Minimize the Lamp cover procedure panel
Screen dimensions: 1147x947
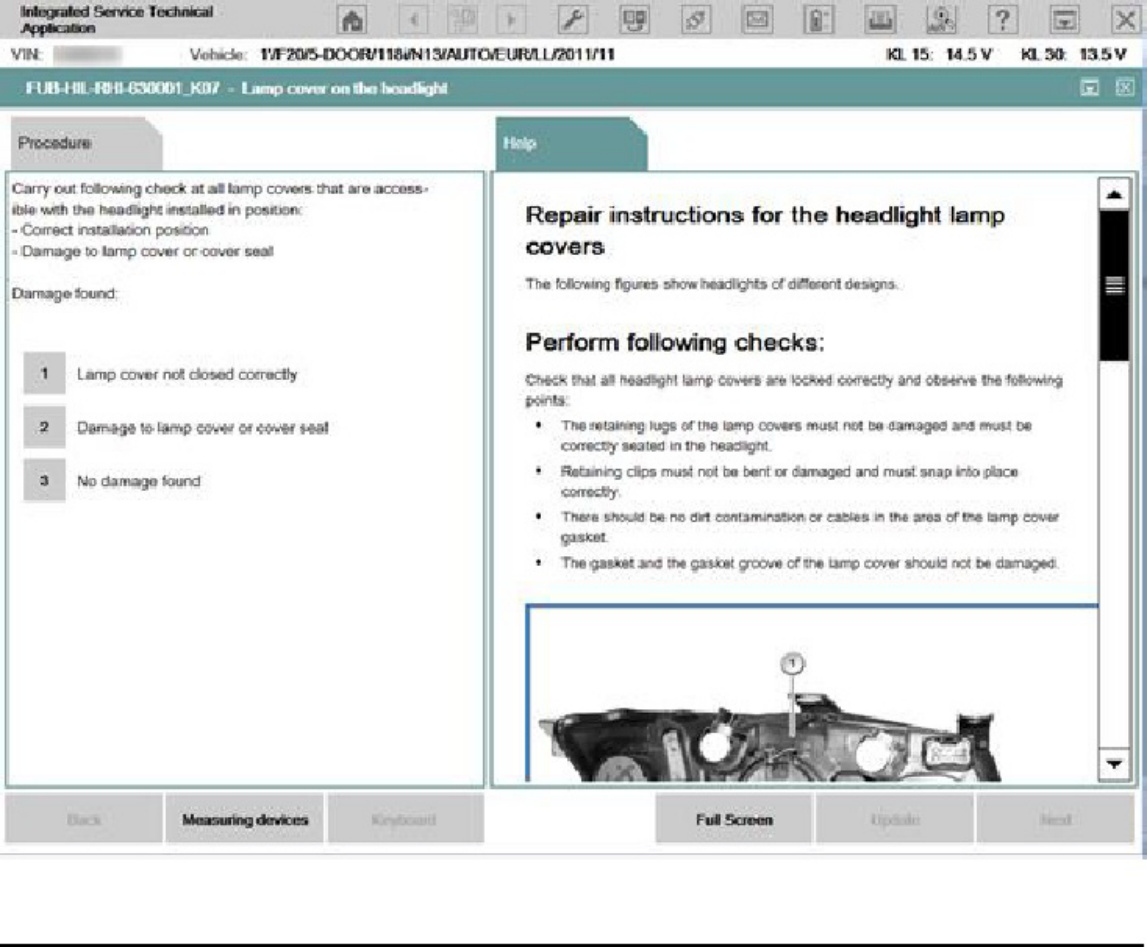pyautogui.click(x=1090, y=88)
